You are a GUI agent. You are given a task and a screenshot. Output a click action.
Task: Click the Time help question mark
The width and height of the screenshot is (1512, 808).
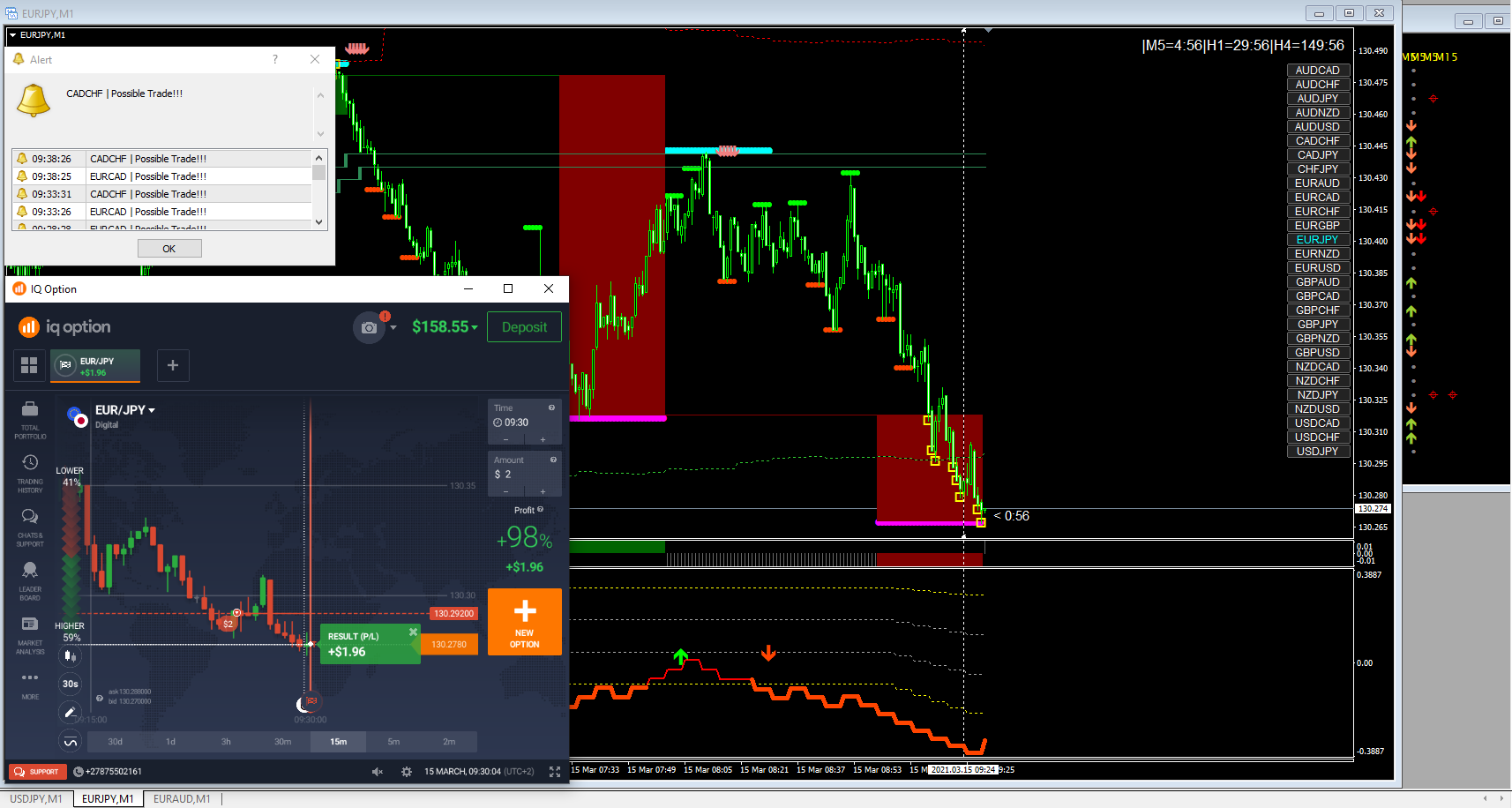click(552, 408)
